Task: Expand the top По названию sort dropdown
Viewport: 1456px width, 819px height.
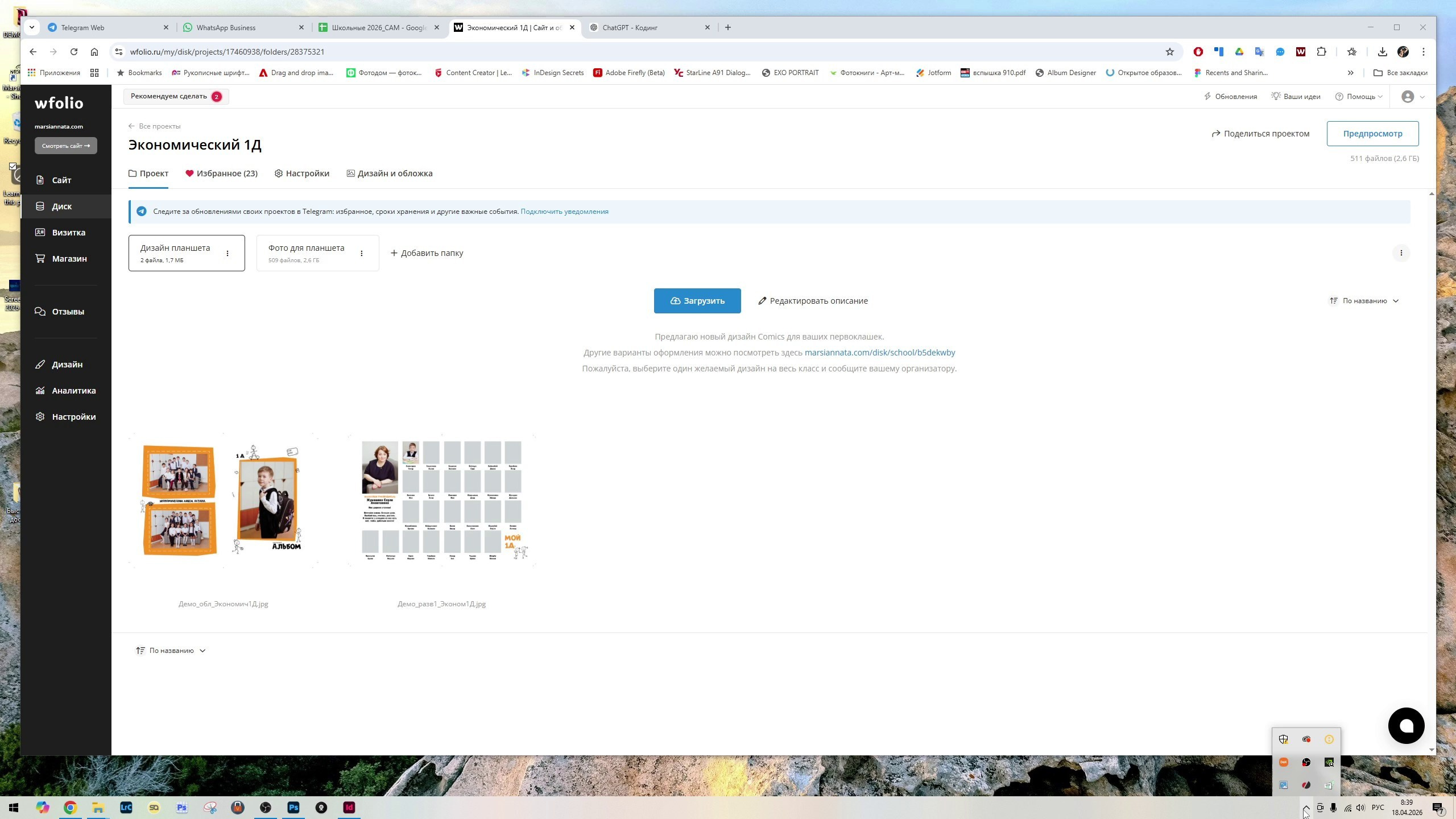Action: point(1364,301)
